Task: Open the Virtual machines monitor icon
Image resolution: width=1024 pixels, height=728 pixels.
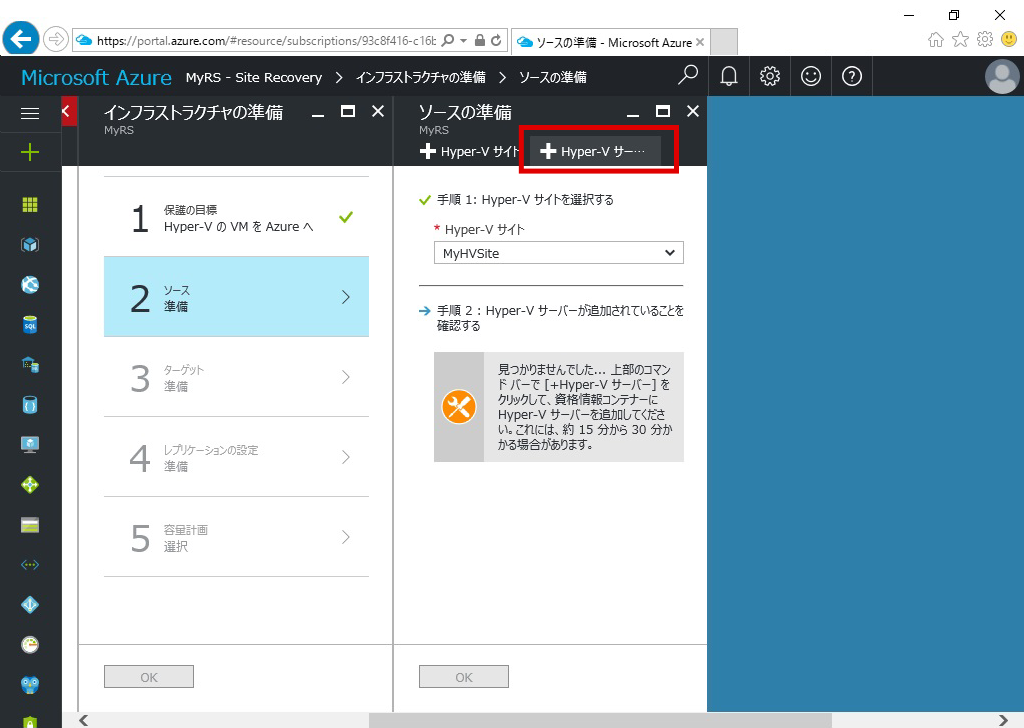Action: [x=30, y=445]
